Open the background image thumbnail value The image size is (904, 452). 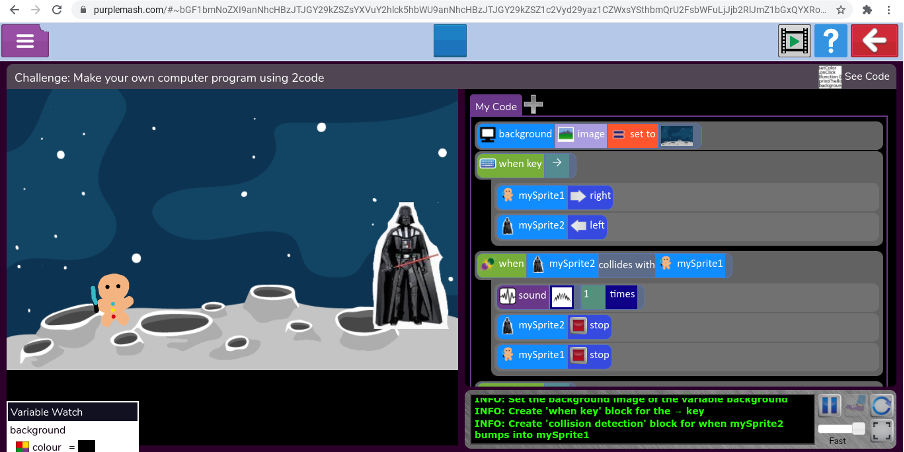point(677,135)
